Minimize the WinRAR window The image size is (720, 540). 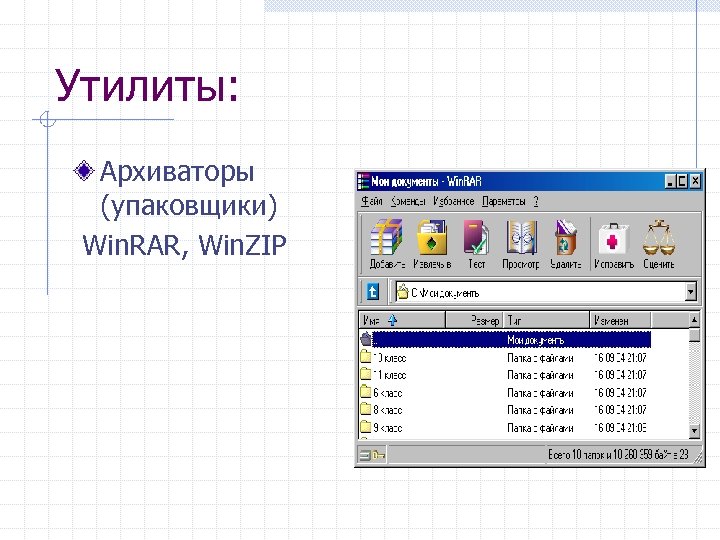(670, 181)
